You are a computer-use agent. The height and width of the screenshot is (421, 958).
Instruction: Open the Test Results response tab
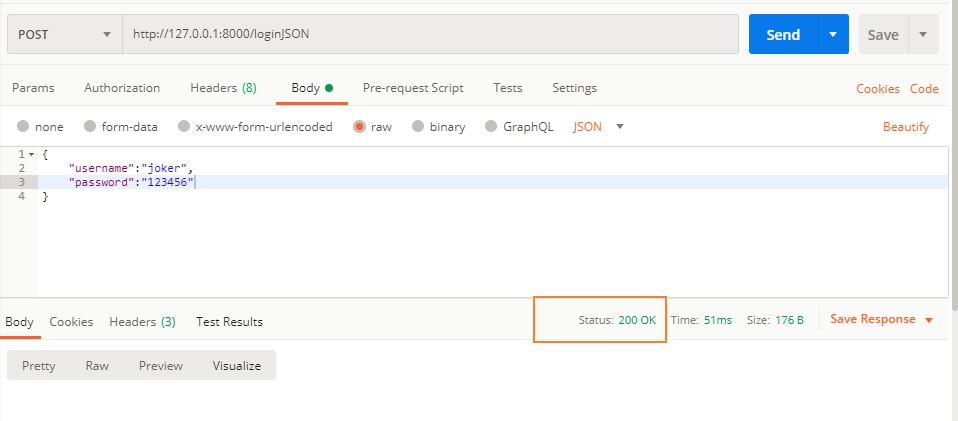(229, 321)
